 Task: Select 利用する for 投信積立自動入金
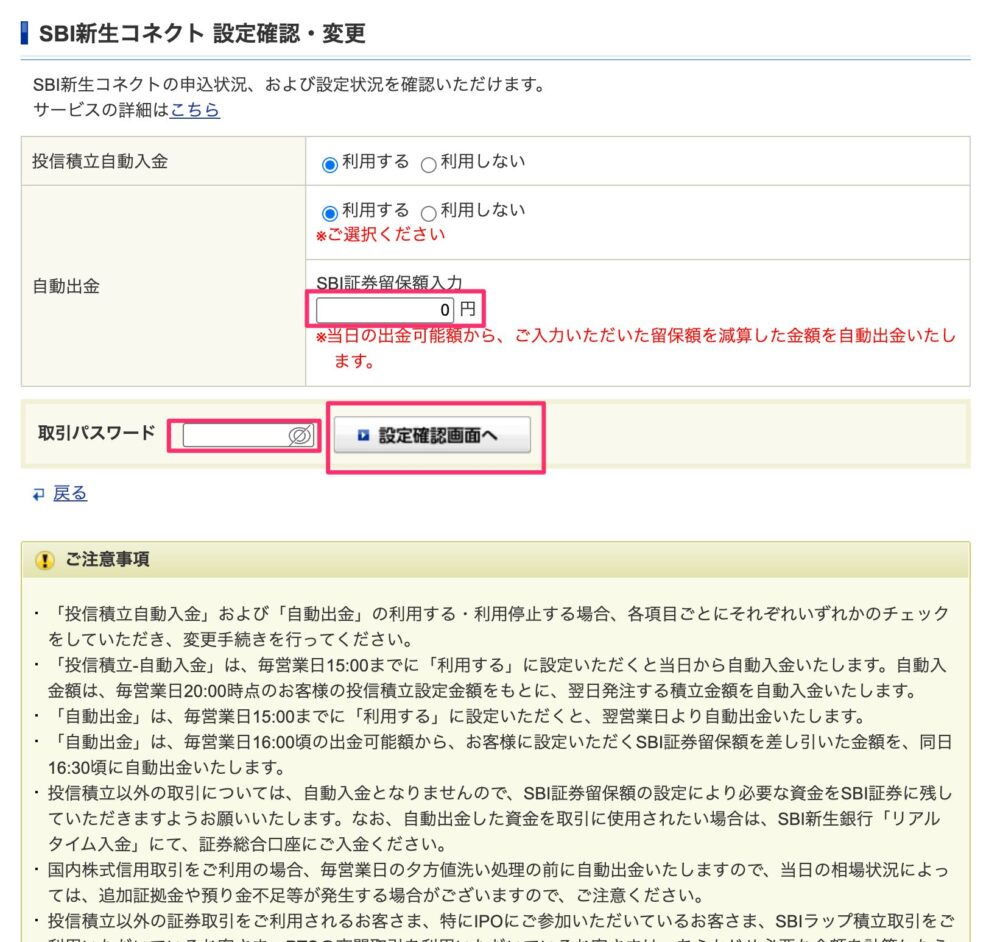(330, 165)
